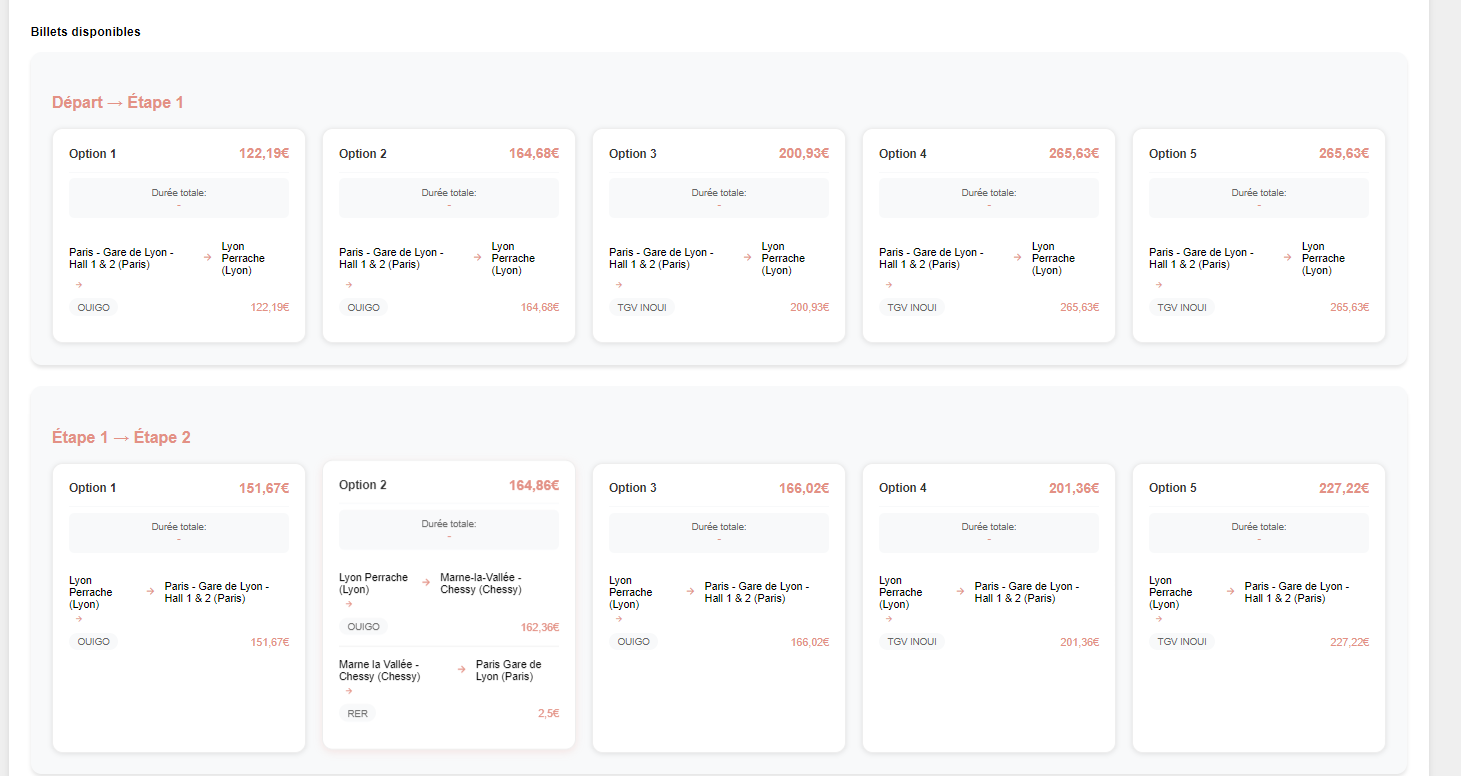The height and width of the screenshot is (776, 1461).
Task: Click TGV INOUI badge in the 201,36€ card
Action: 912,642
